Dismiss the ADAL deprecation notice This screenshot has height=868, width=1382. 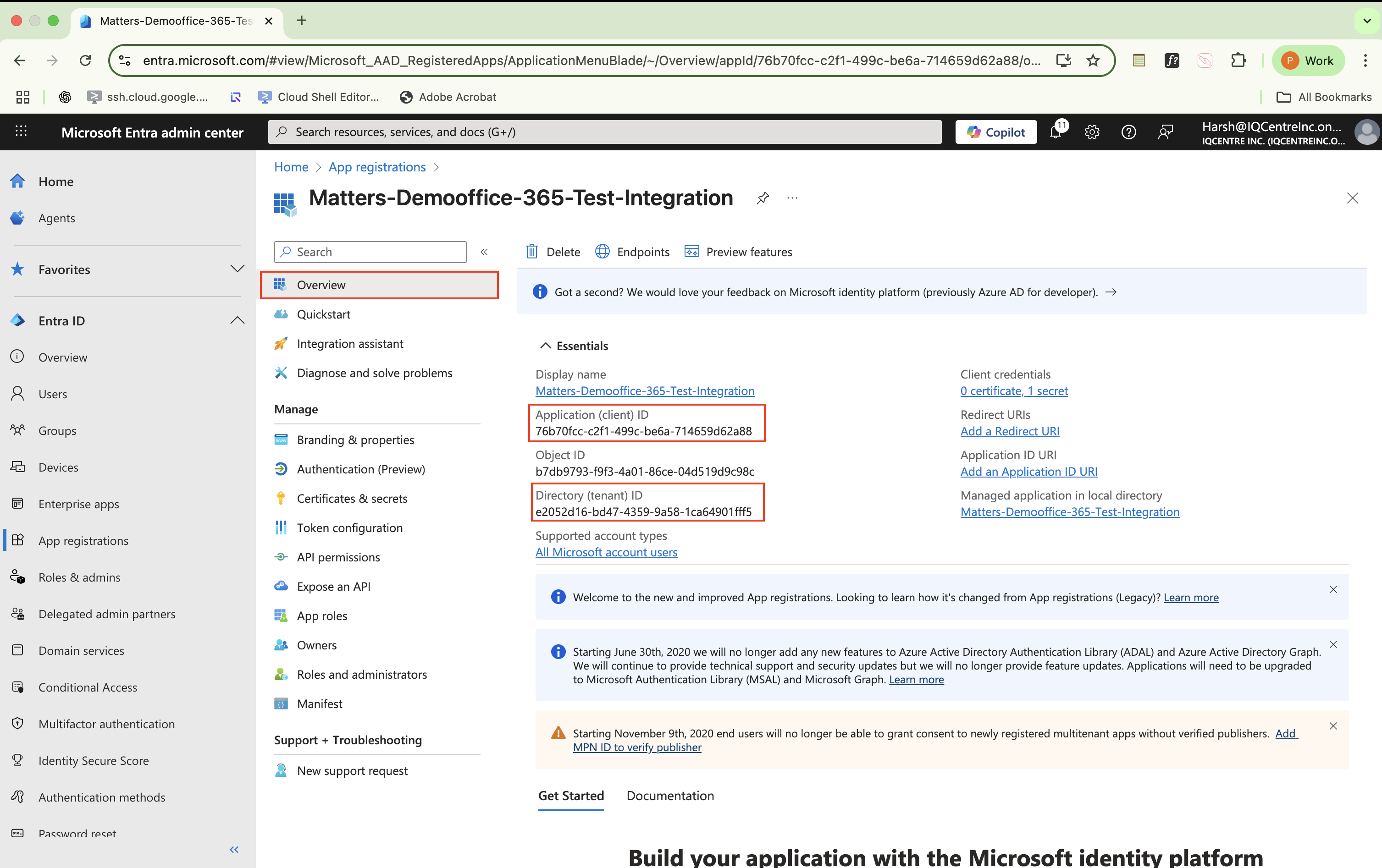click(1333, 644)
